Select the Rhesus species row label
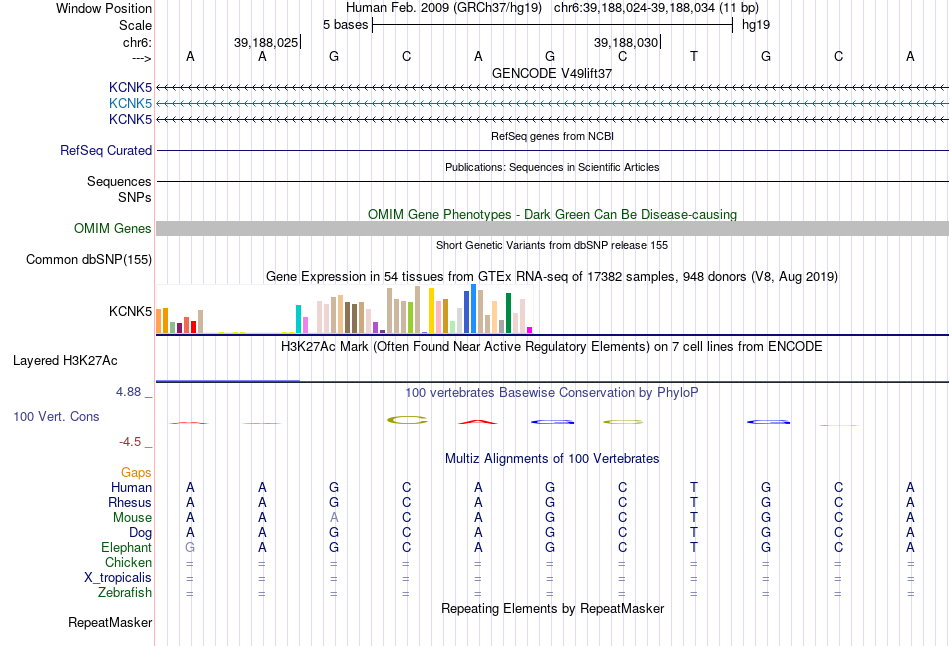 tap(130, 502)
